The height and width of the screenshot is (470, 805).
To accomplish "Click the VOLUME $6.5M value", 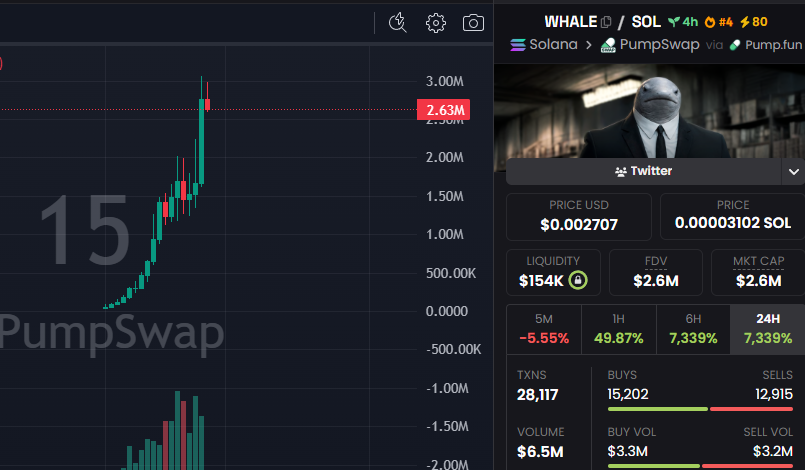I will click(x=540, y=452).
